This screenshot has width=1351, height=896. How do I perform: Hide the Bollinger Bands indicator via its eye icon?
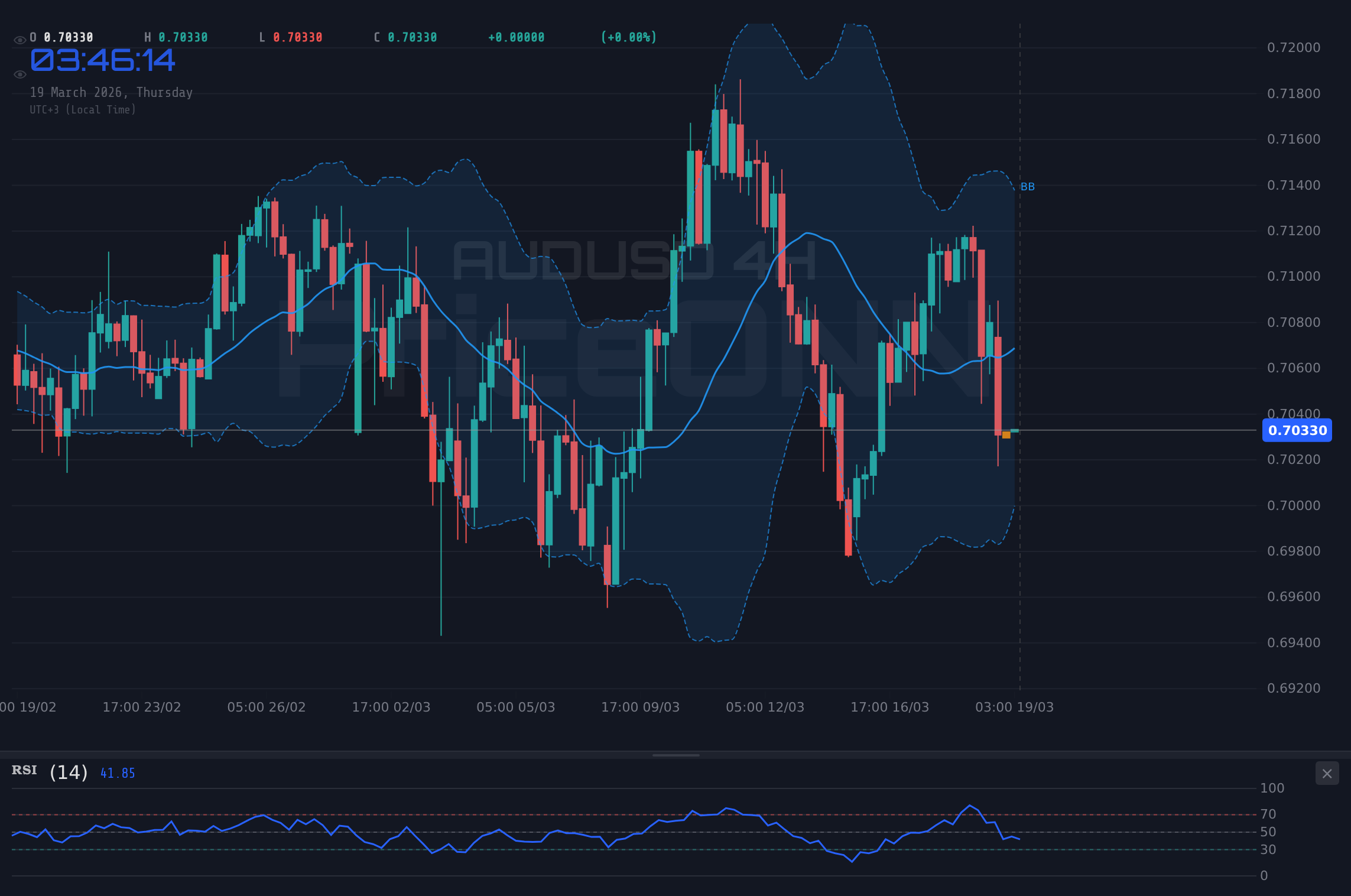coord(20,73)
